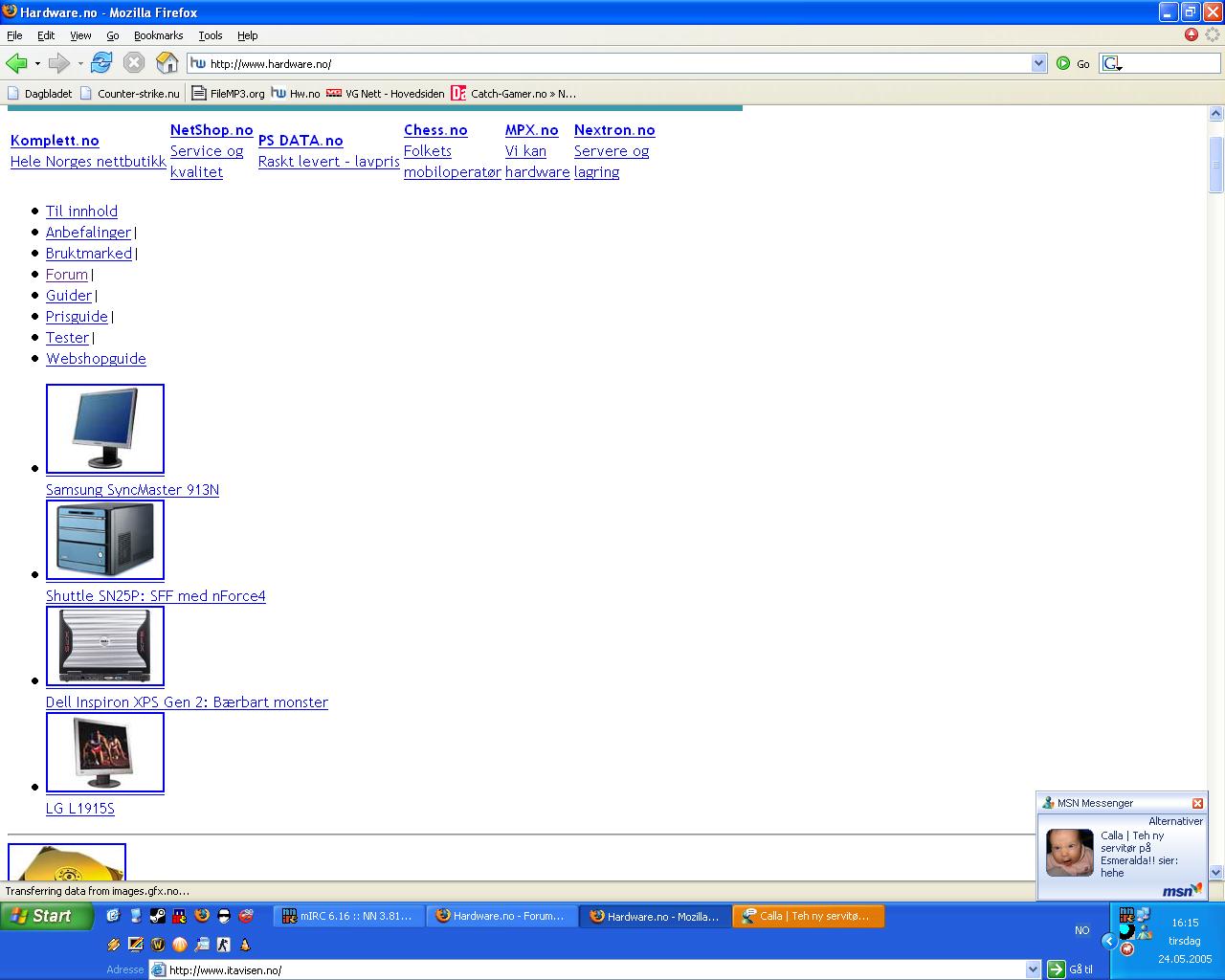1225x980 pixels.
Task: Click the NO language indicator
Action: pos(1081,930)
